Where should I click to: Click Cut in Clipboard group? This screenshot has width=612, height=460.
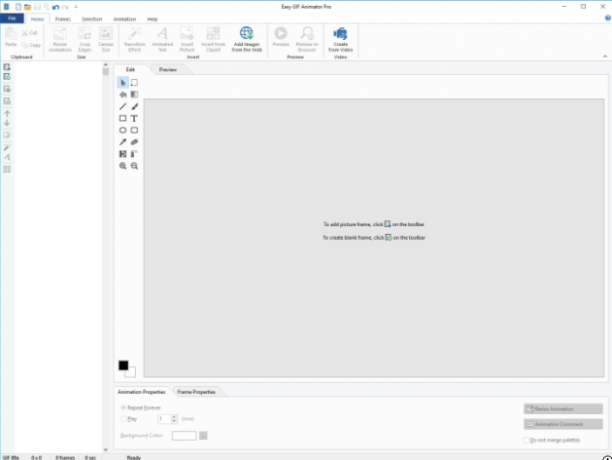(30, 33)
